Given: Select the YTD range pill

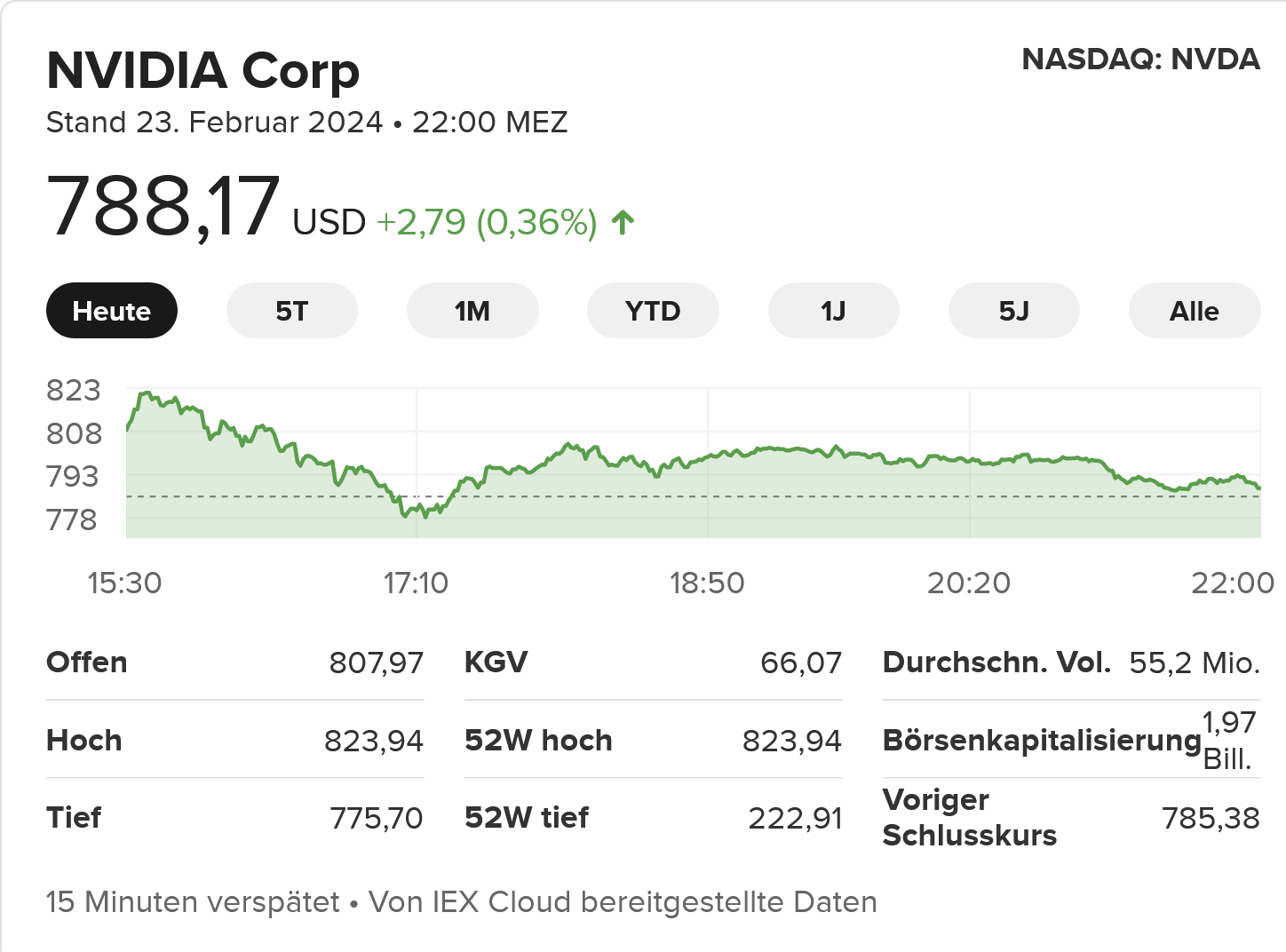Looking at the screenshot, I should pos(653,311).
